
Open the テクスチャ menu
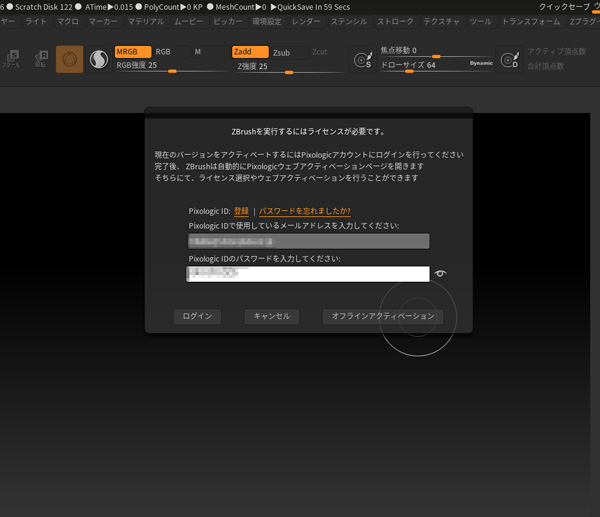pos(442,22)
